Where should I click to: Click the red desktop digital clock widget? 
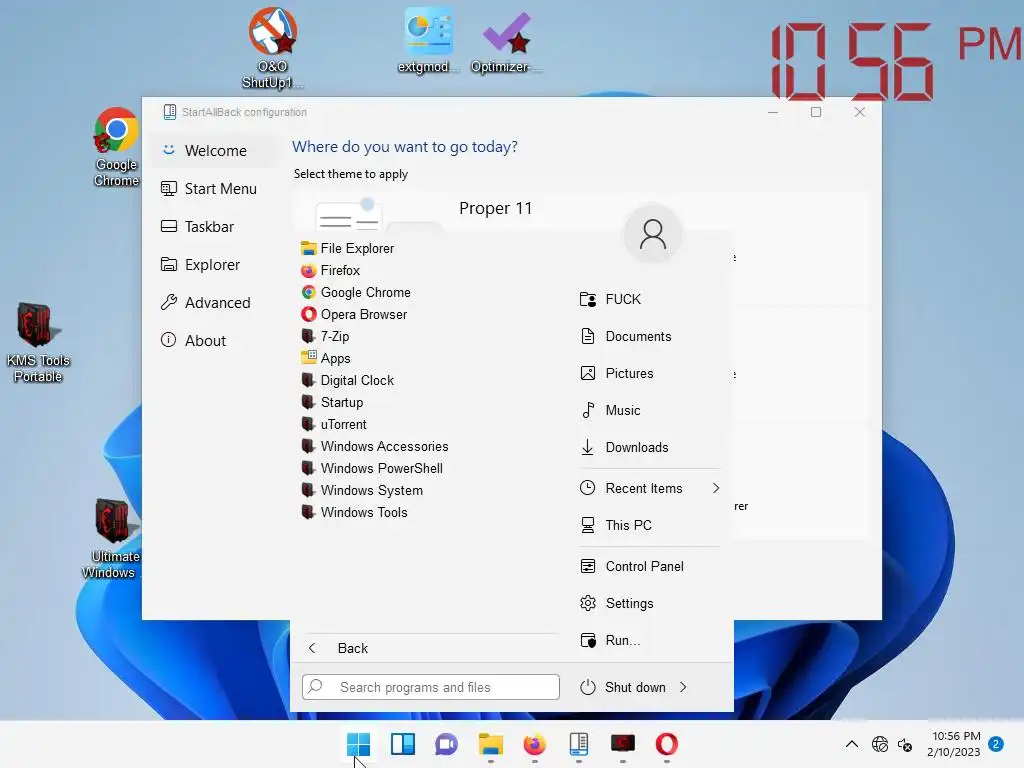point(897,60)
